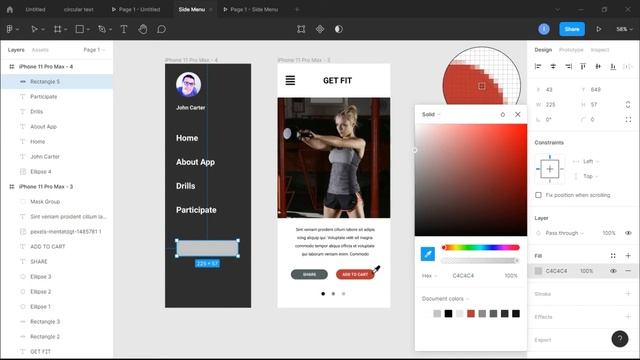Activate the eyedropper in color picker
The image size is (640, 360).
tap(428, 254)
